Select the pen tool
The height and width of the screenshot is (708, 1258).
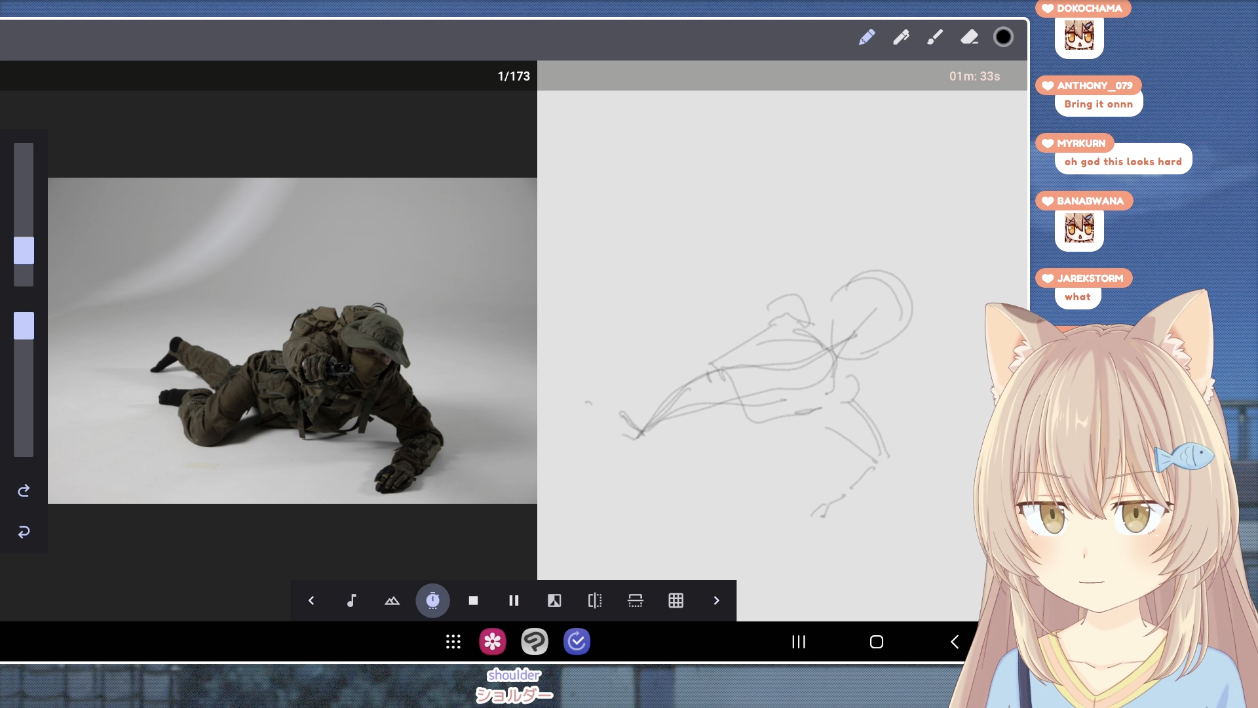(901, 37)
